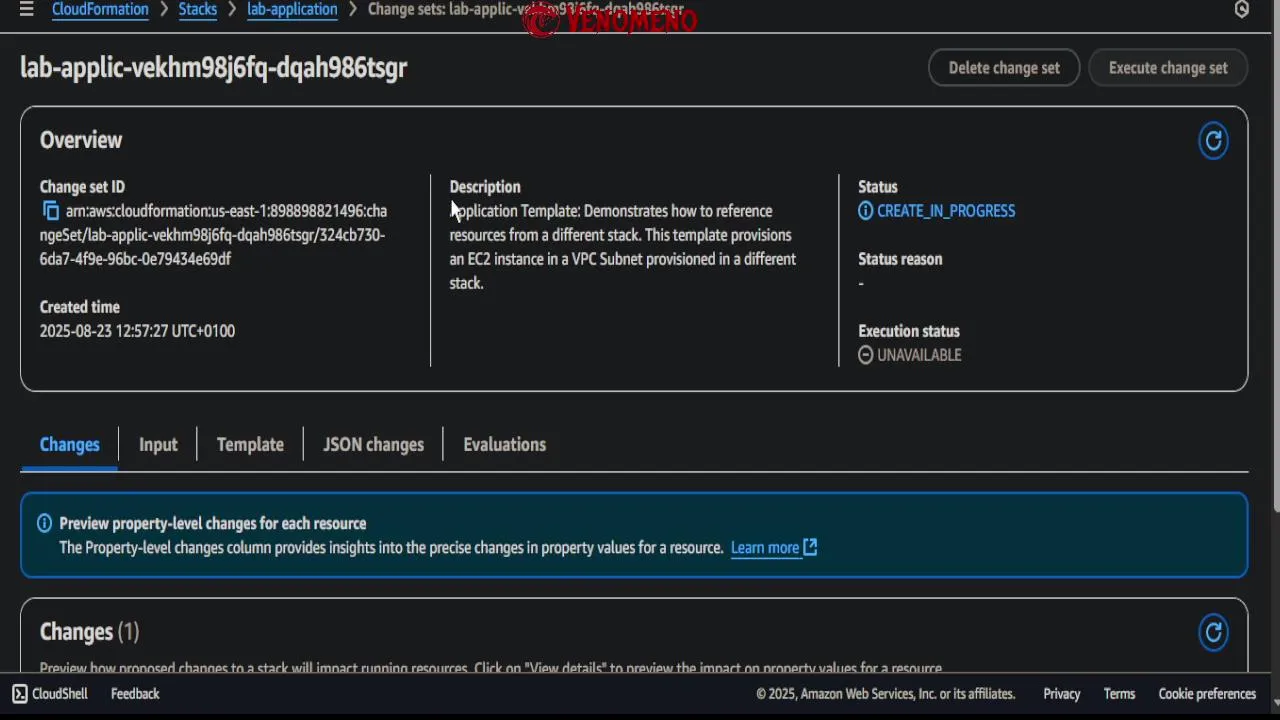Viewport: 1280px width, 720px height.
Task: Open the lab-application breadcrumb link
Action: [x=292, y=9]
